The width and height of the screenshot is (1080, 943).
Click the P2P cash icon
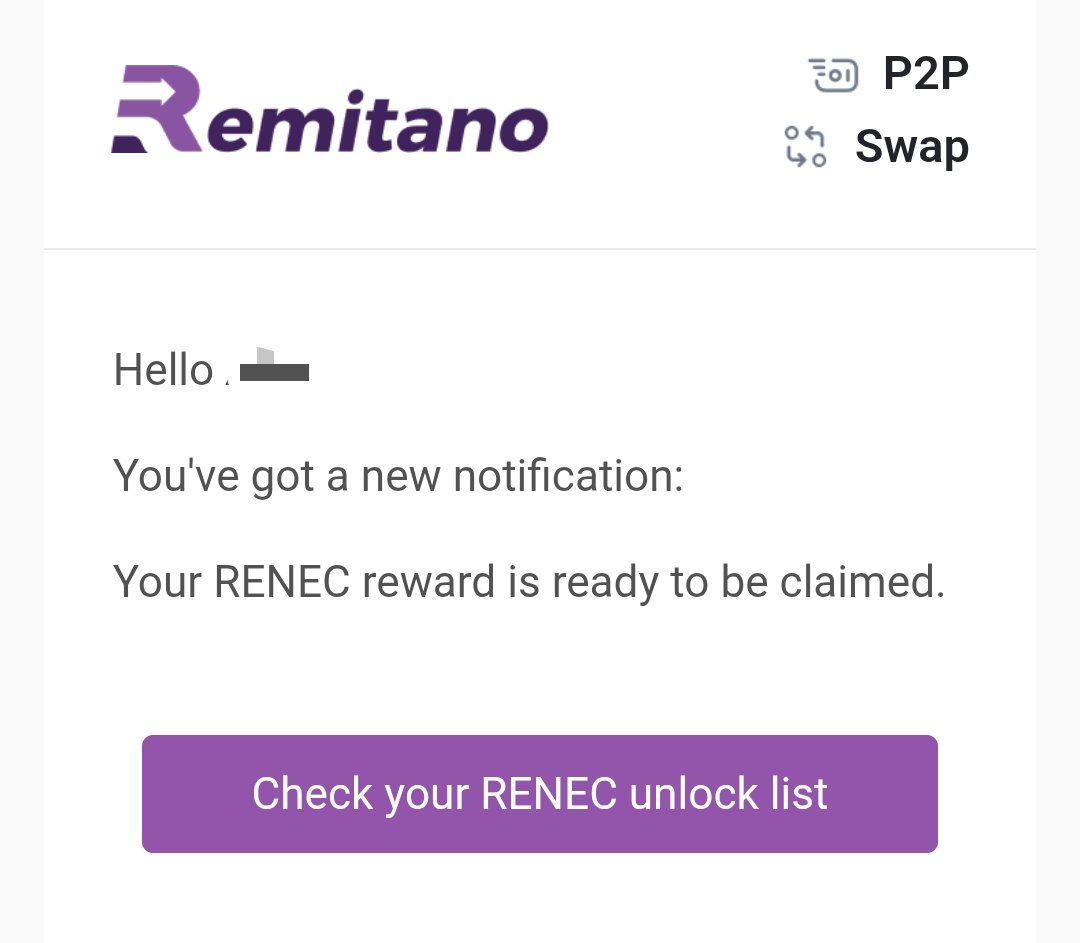[833, 75]
